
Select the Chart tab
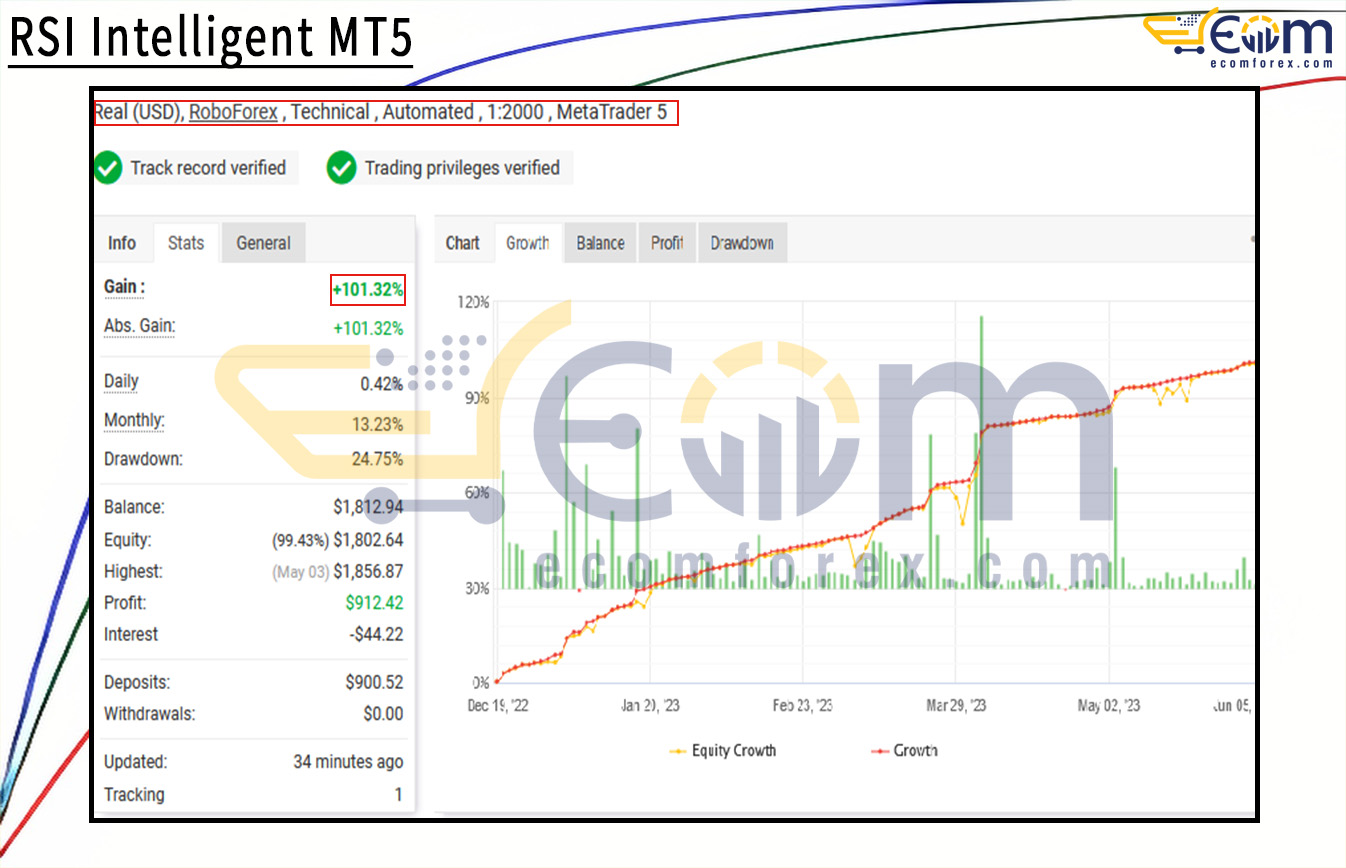462,243
